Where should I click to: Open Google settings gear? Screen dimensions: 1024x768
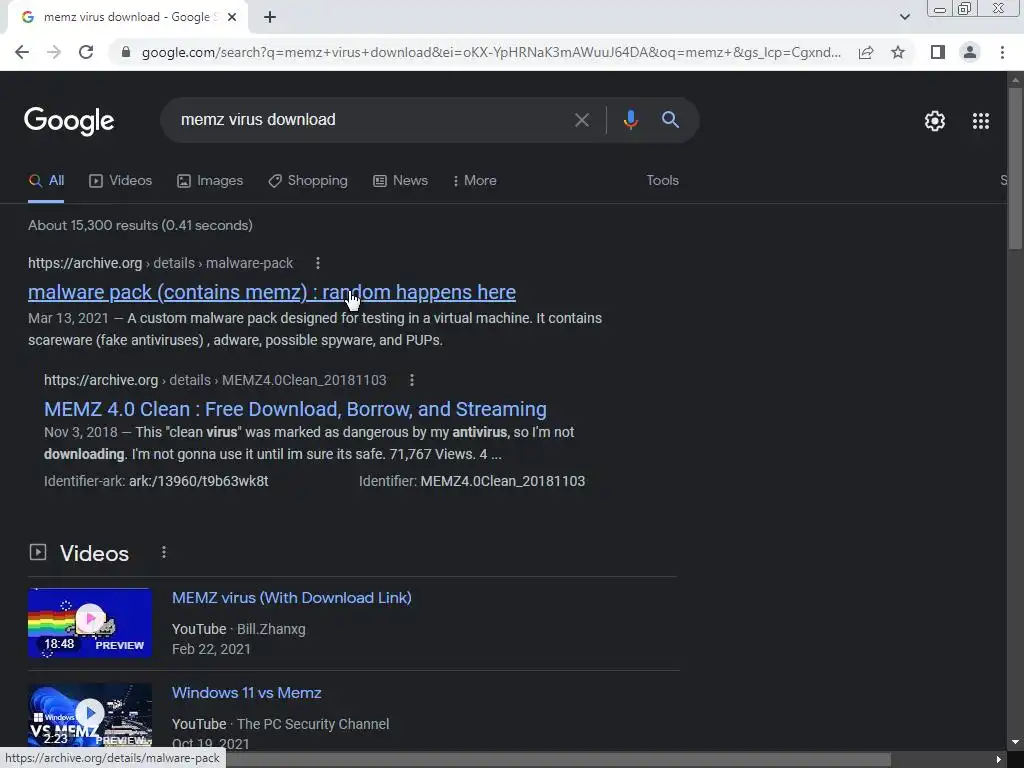pyautogui.click(x=935, y=121)
